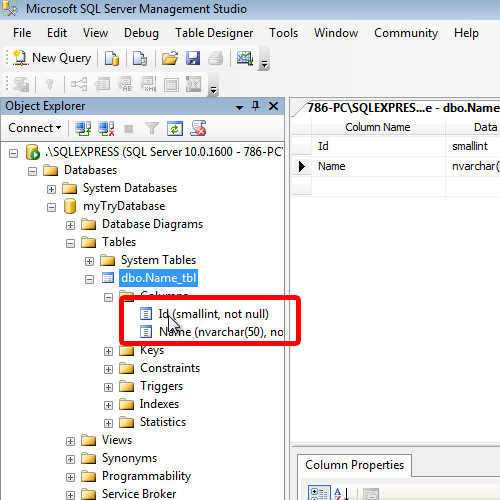Click the Generate Change Script icon

[x=21, y=84]
